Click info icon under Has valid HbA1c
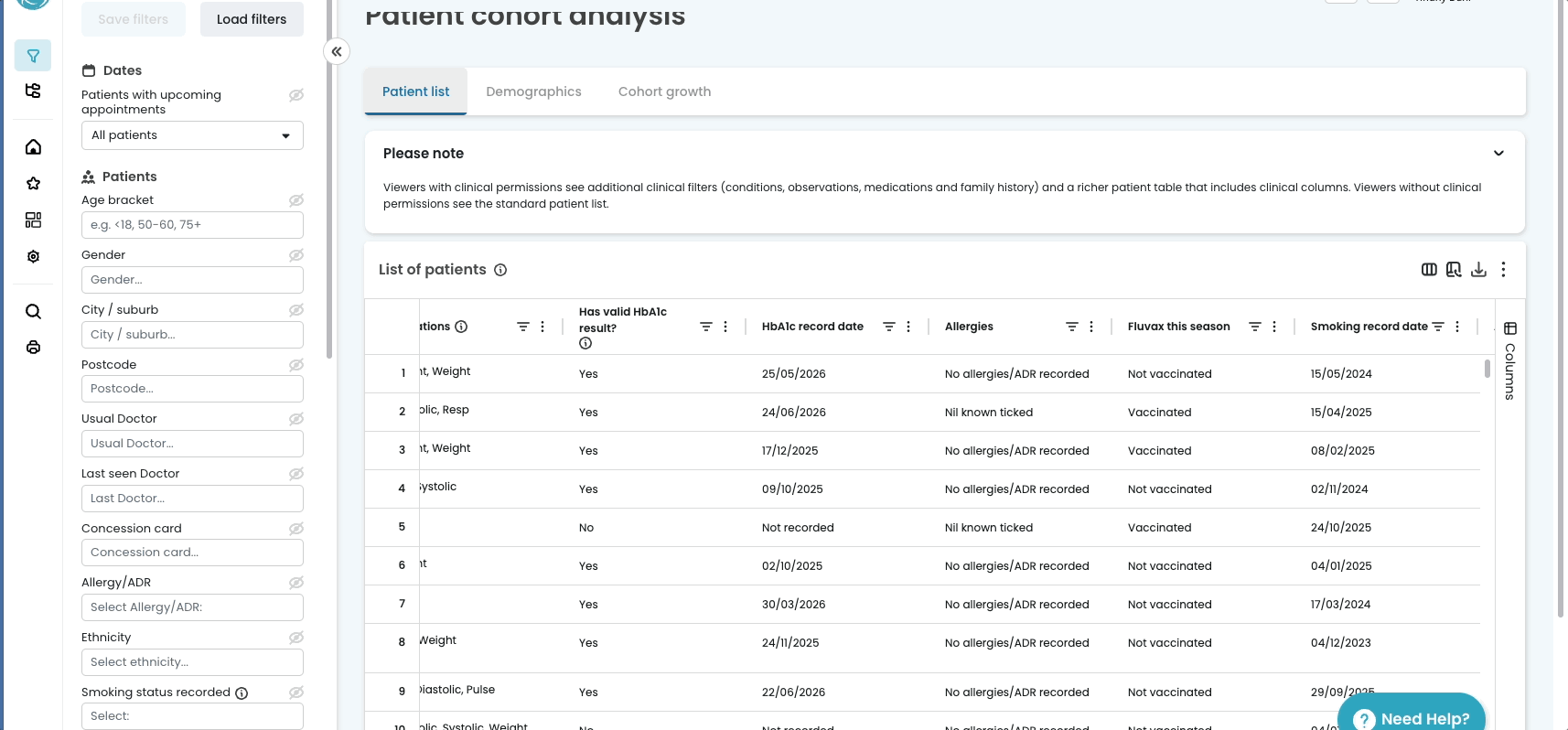 tap(585, 343)
